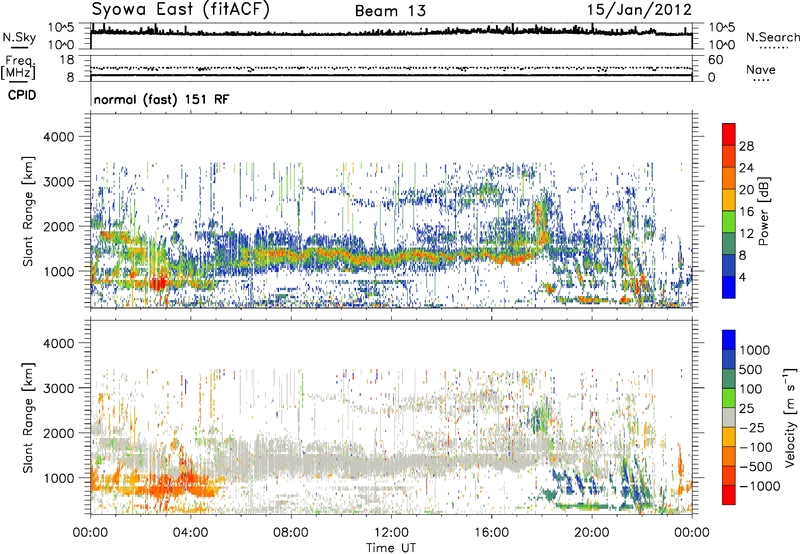This screenshot has height=554, width=800.
Task: Click the "08:00" time axis label
Action: [291, 533]
